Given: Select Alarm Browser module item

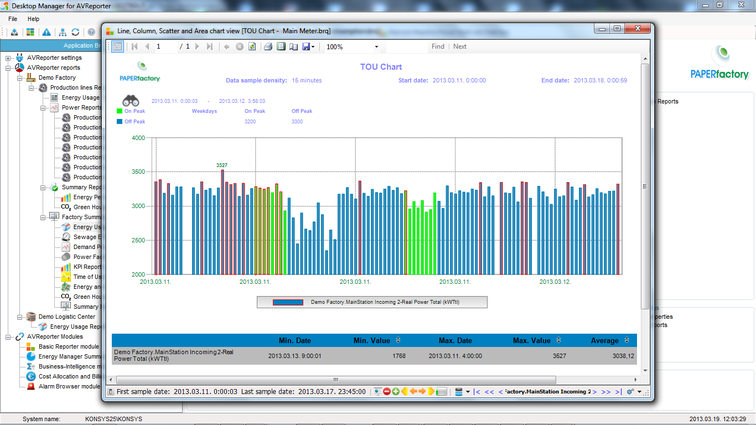Looking at the screenshot, I should [x=69, y=386].
